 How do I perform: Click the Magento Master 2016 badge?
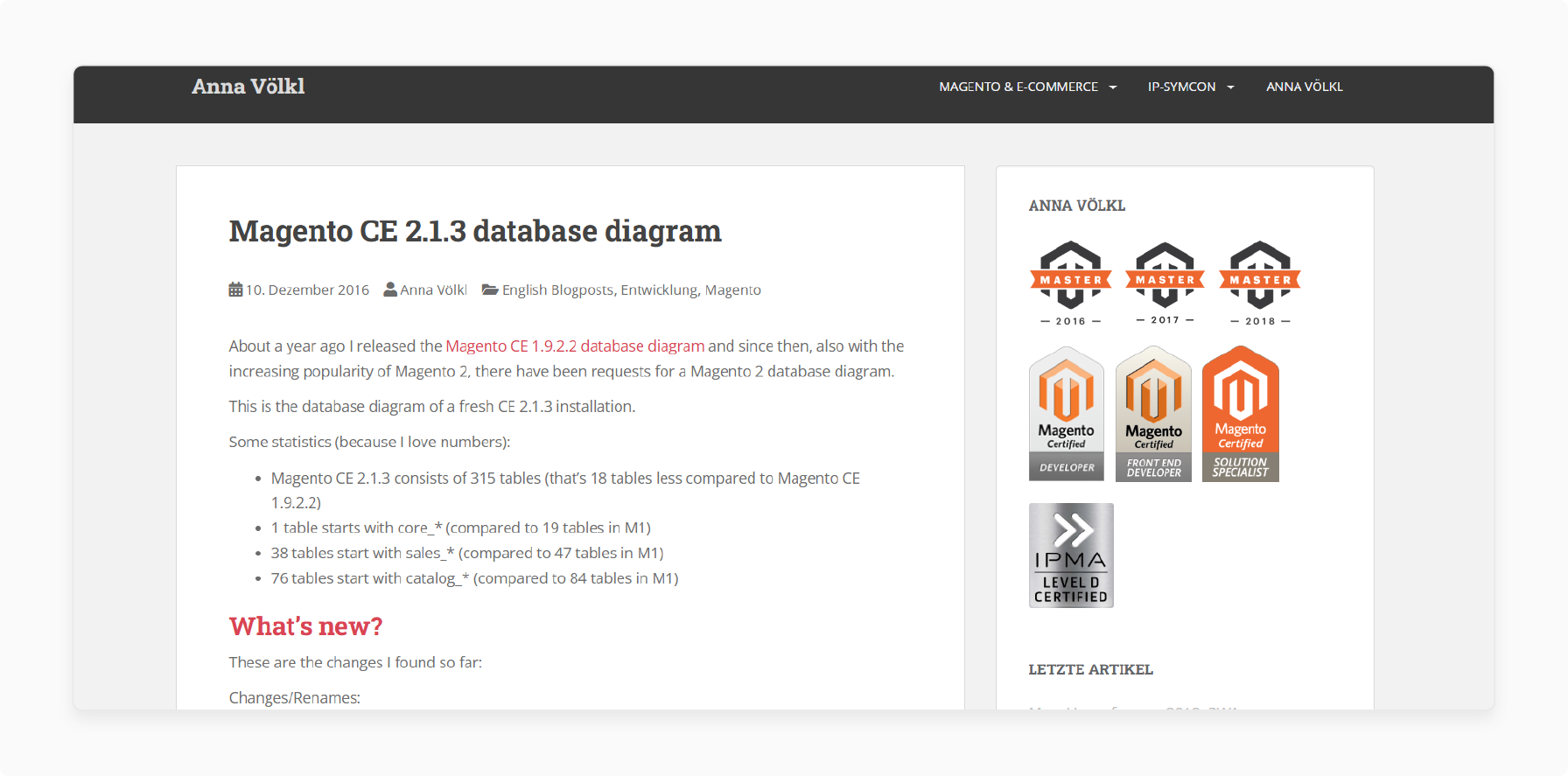click(x=1071, y=283)
